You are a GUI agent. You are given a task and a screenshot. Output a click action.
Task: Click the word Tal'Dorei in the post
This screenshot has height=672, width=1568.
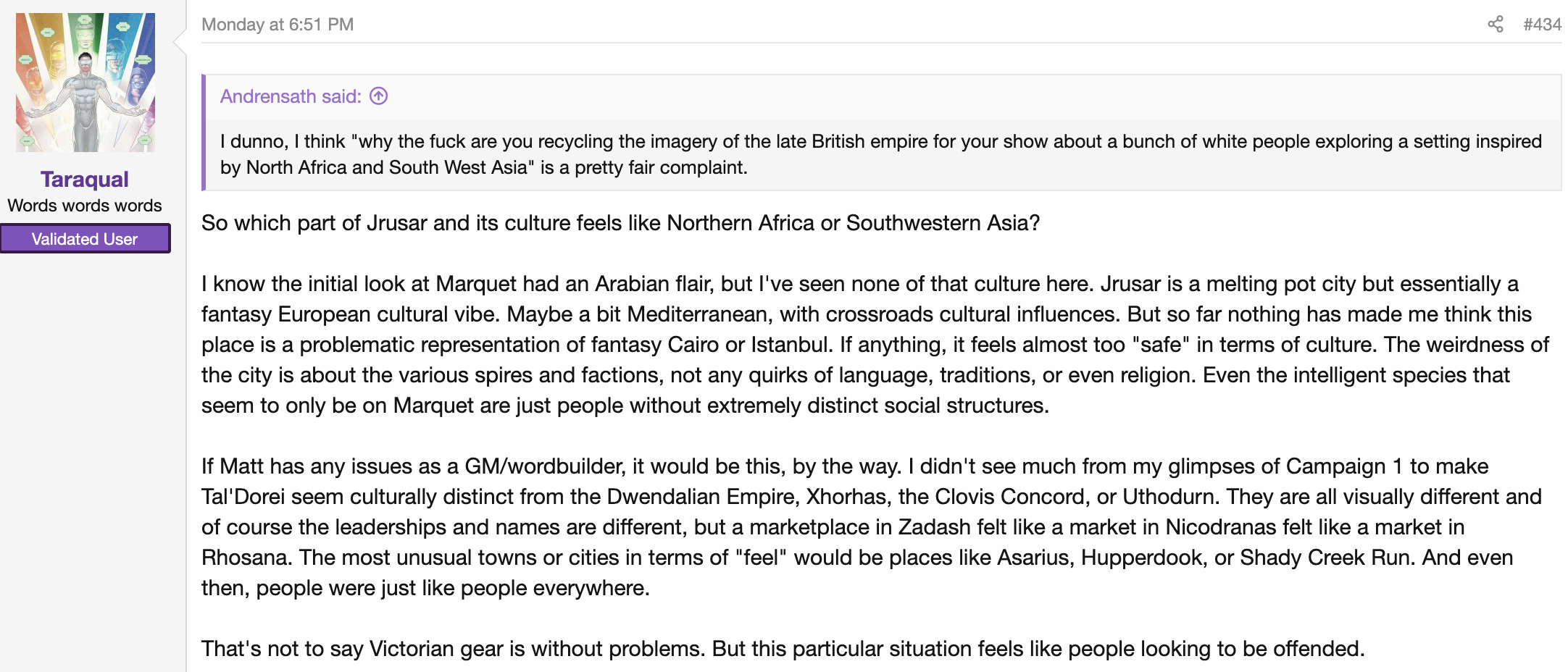(243, 497)
